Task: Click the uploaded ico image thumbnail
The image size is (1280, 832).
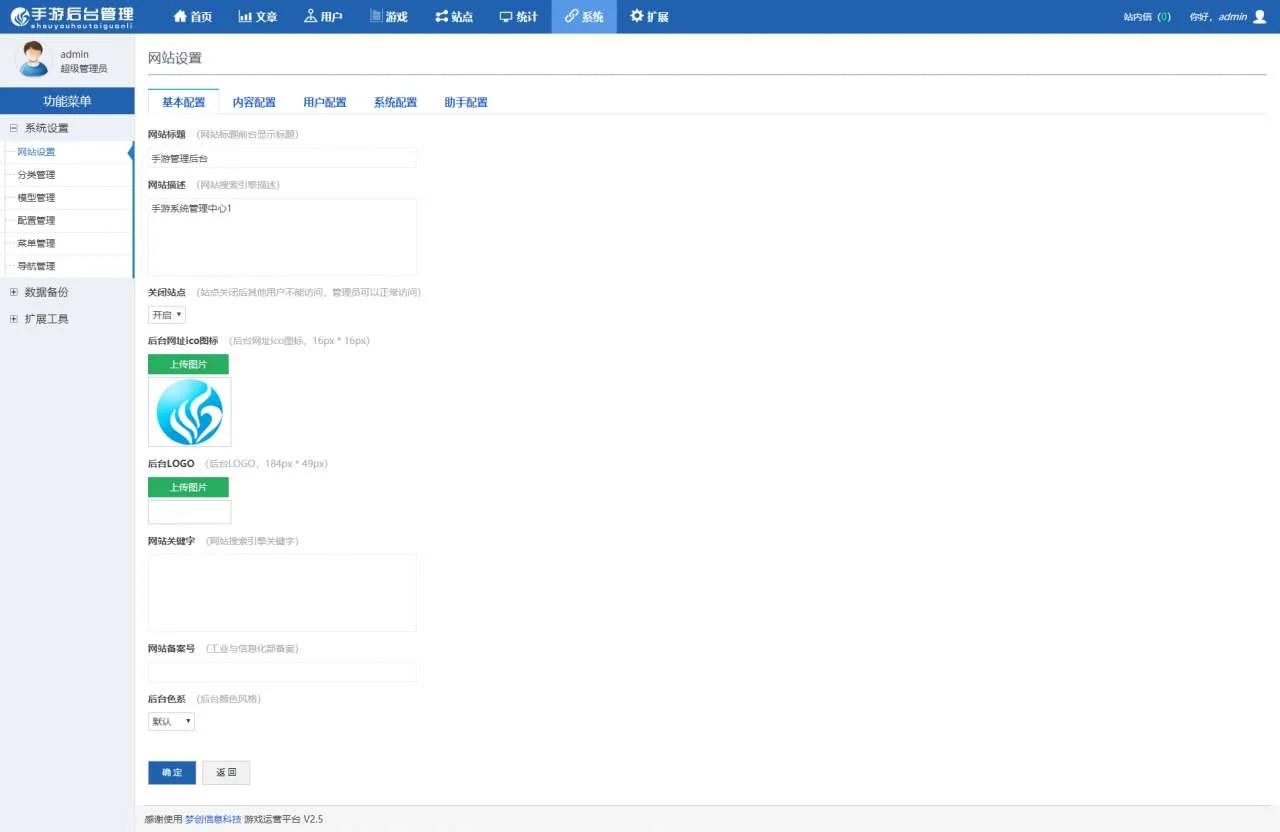Action: click(190, 411)
